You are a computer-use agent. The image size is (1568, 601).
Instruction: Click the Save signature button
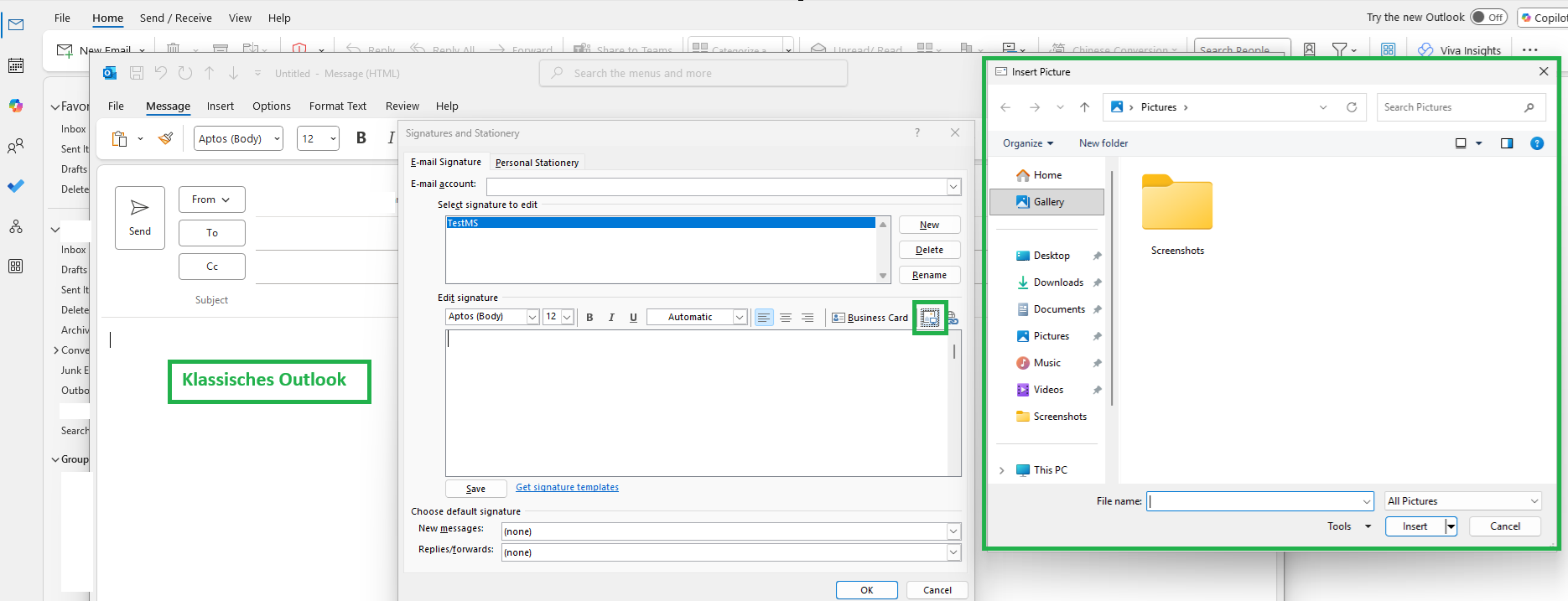(x=475, y=489)
